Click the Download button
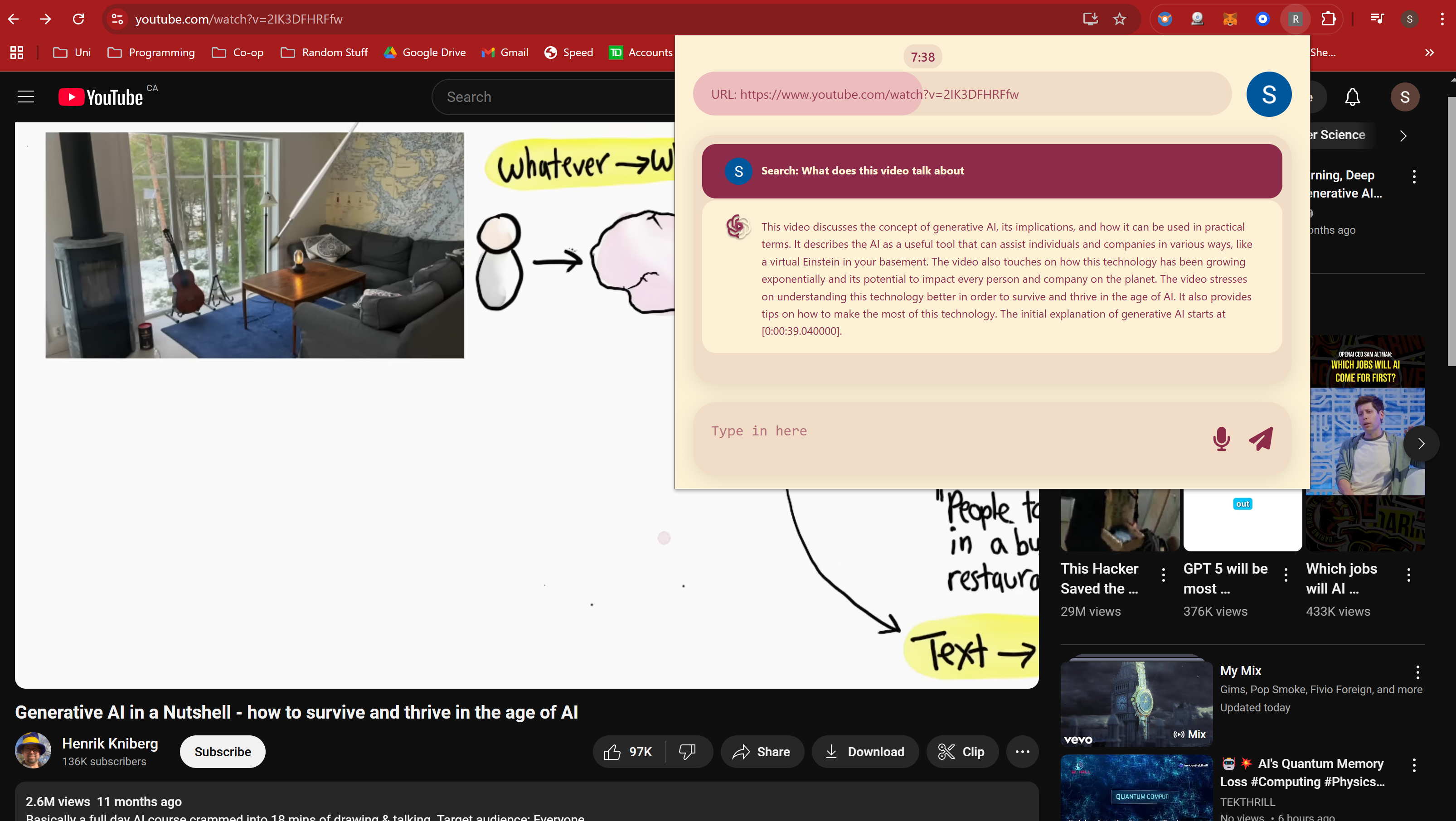The height and width of the screenshot is (821, 1456). (x=865, y=752)
